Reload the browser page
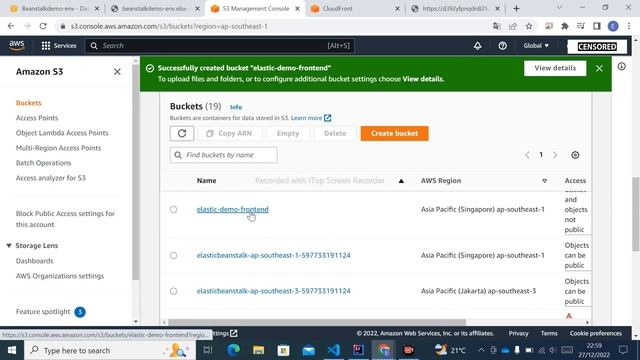The height and width of the screenshot is (360, 640). tap(43, 26)
